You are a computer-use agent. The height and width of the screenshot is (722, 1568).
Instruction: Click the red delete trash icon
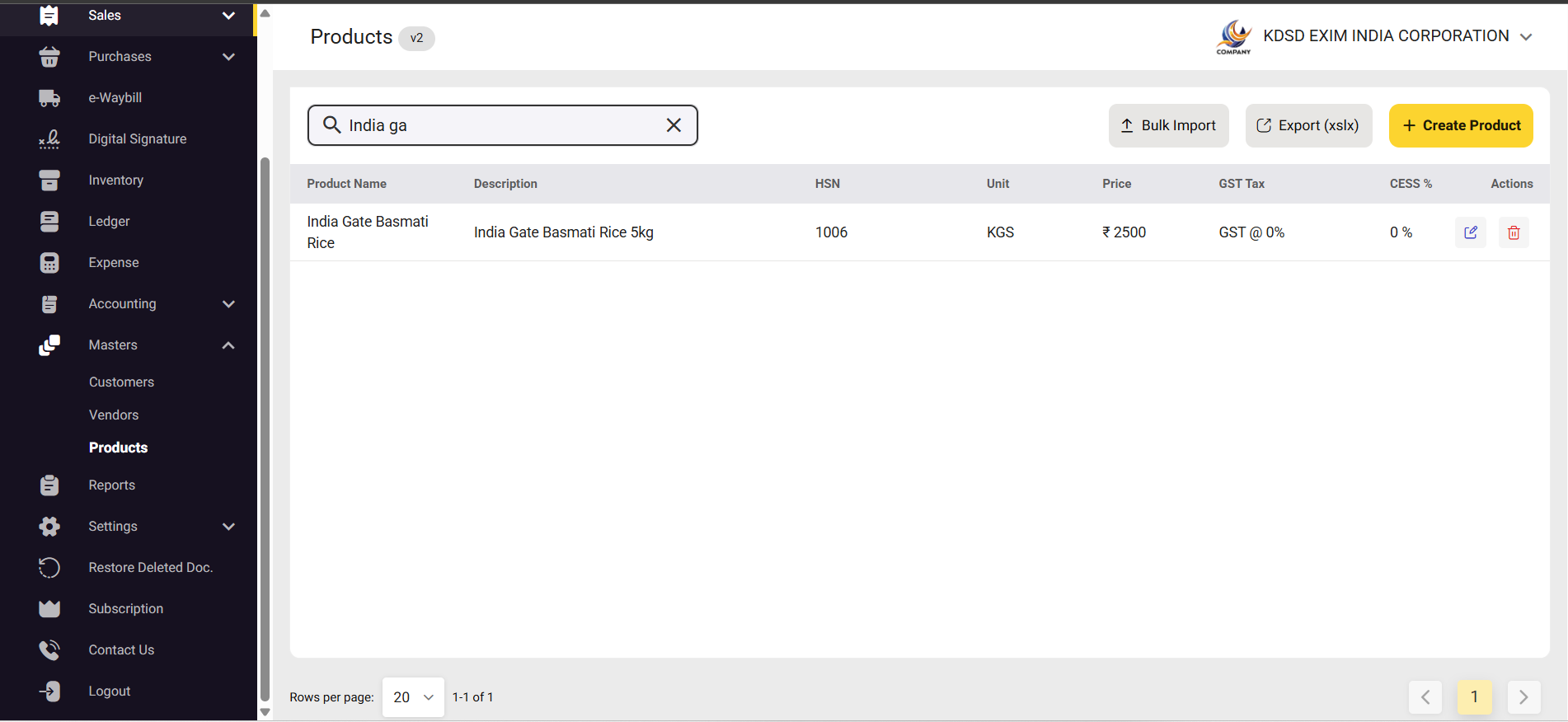click(x=1513, y=232)
